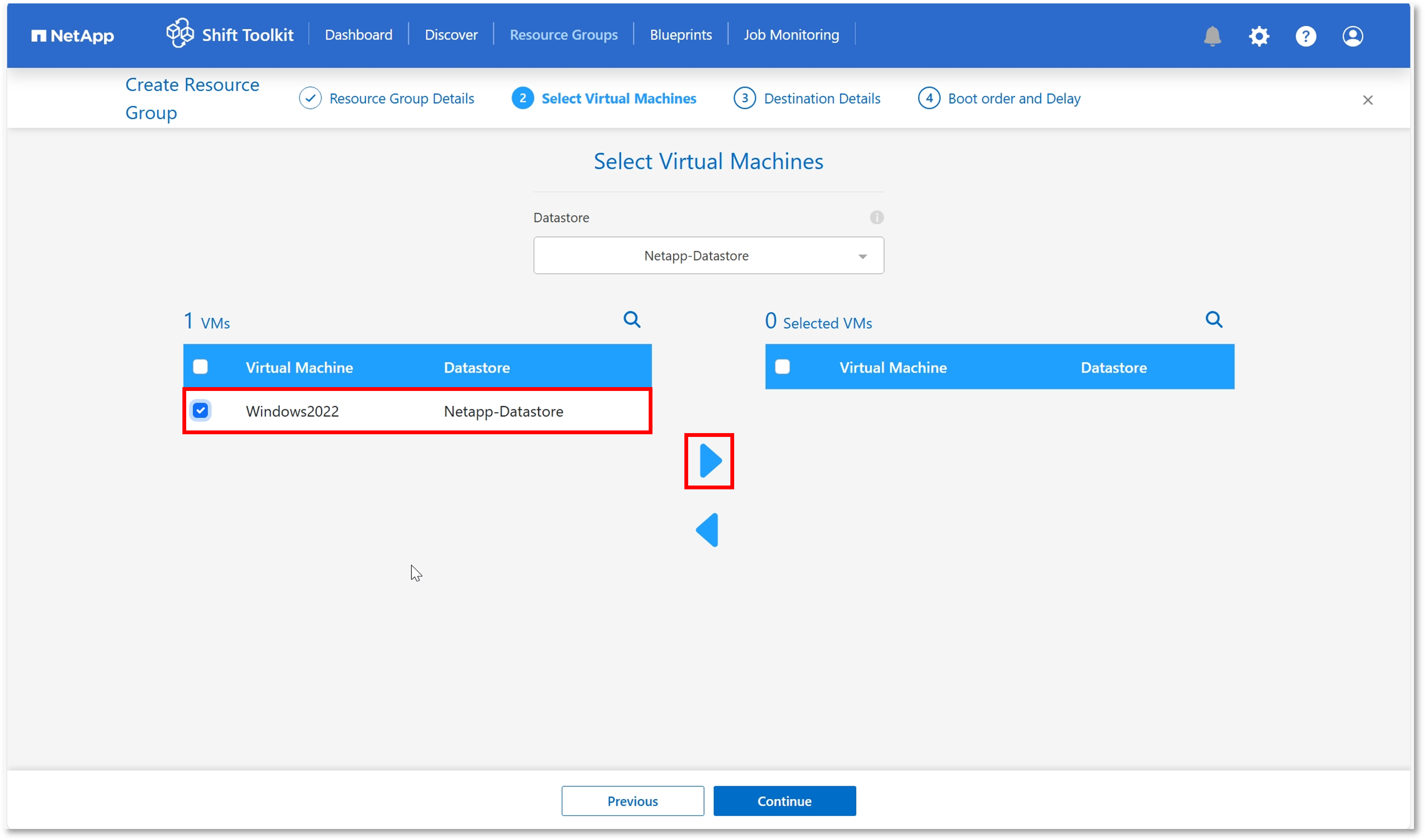Click the '0 Selected VMs' count label

tap(818, 321)
